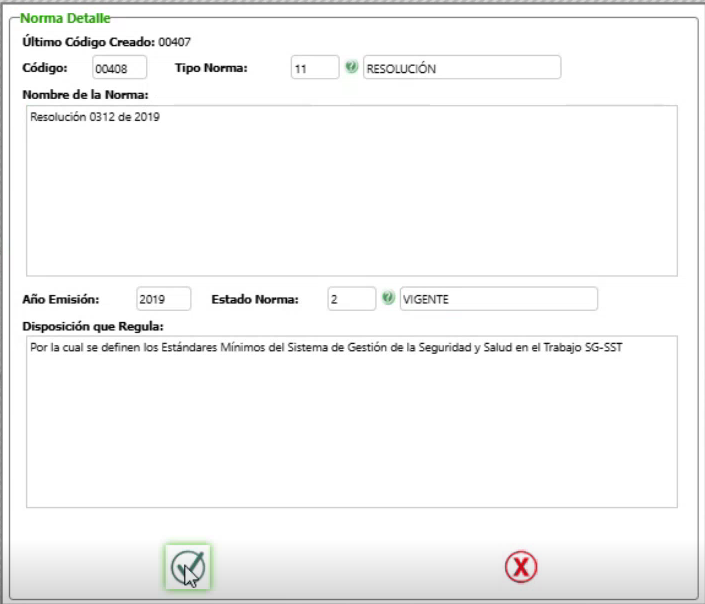Click the VIGENTE status field
This screenshot has height=604, width=705.
coord(499,299)
